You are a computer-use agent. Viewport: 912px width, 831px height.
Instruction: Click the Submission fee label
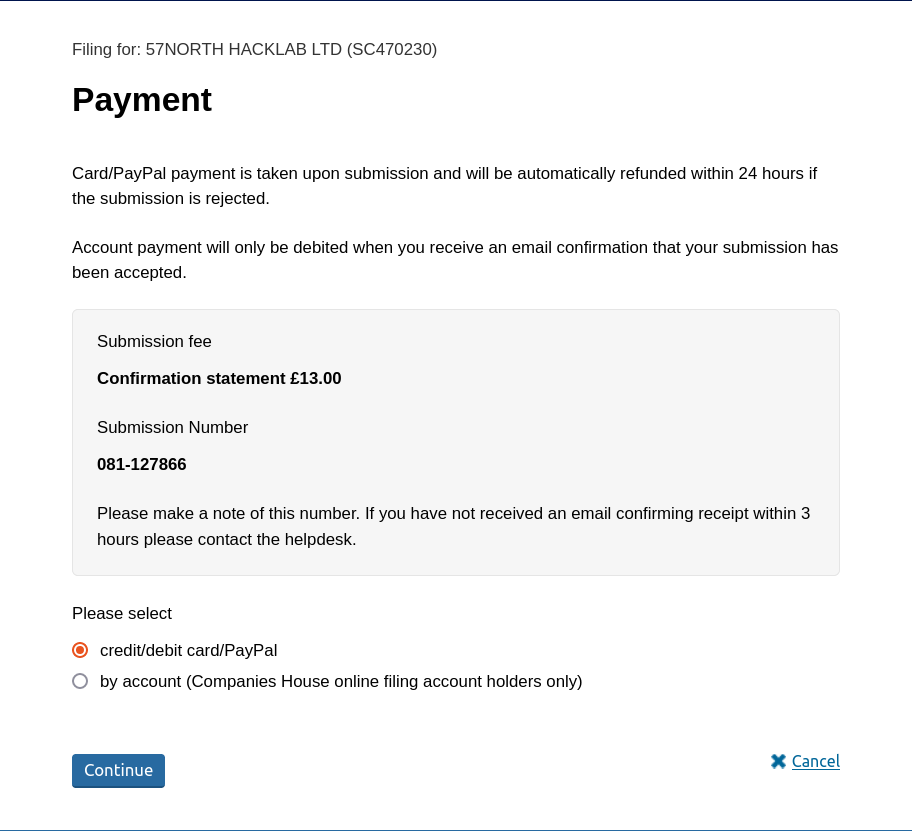(154, 341)
